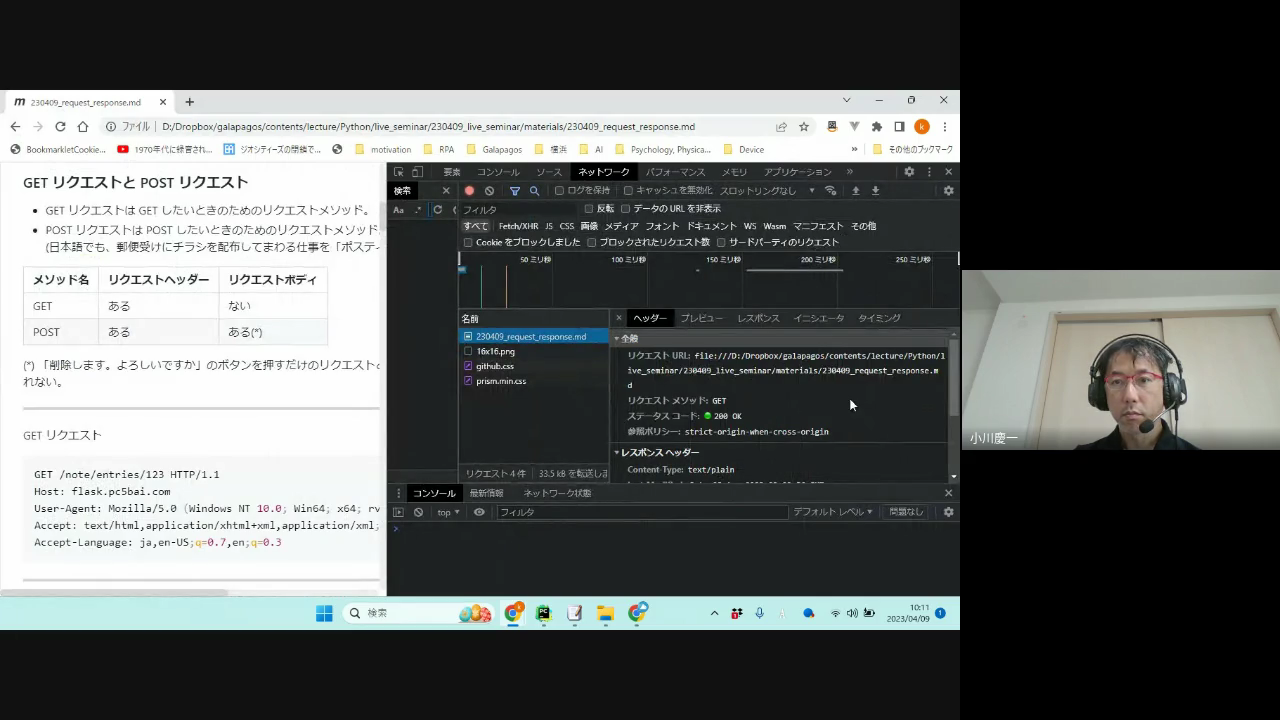Switch to the パフォーマンス DevTools tab

tap(675, 172)
